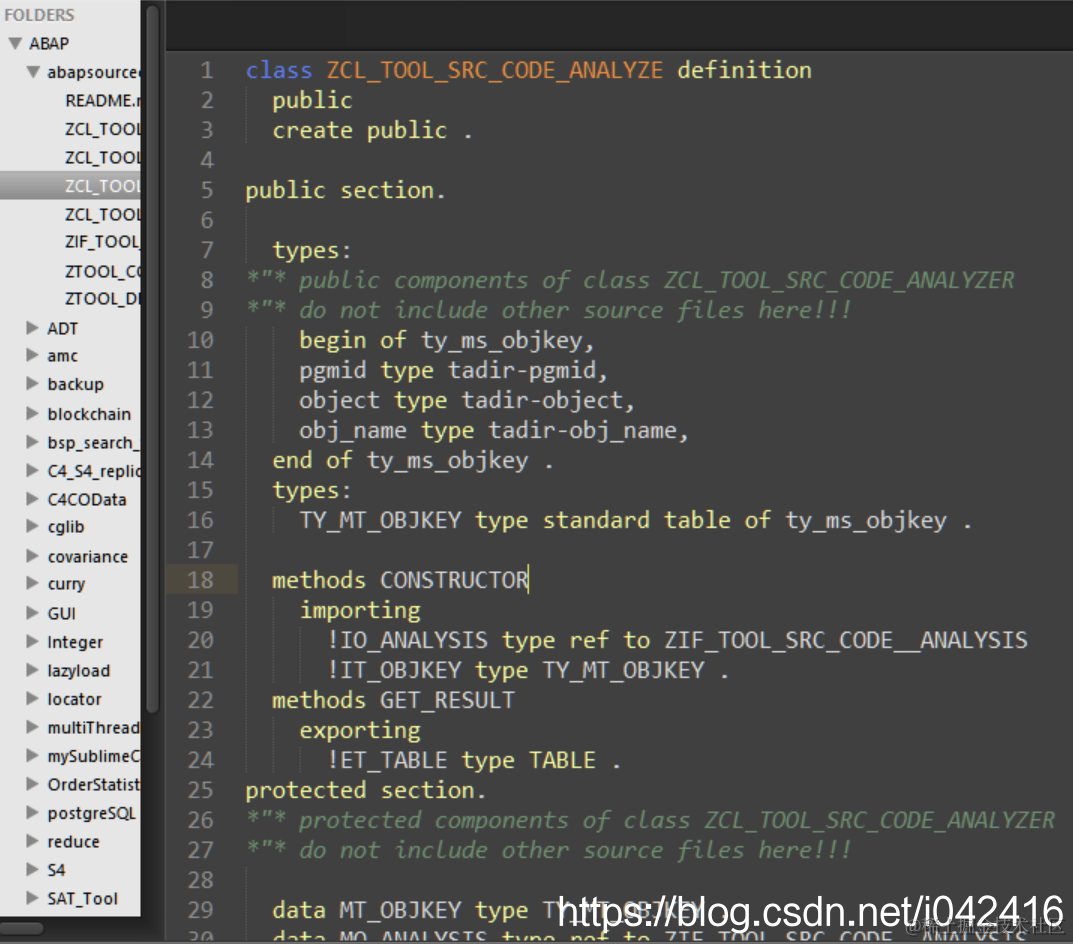Click comment 'public components' on line 8
Image resolution: width=1073 pixels, height=944 pixels.
(x=413, y=281)
